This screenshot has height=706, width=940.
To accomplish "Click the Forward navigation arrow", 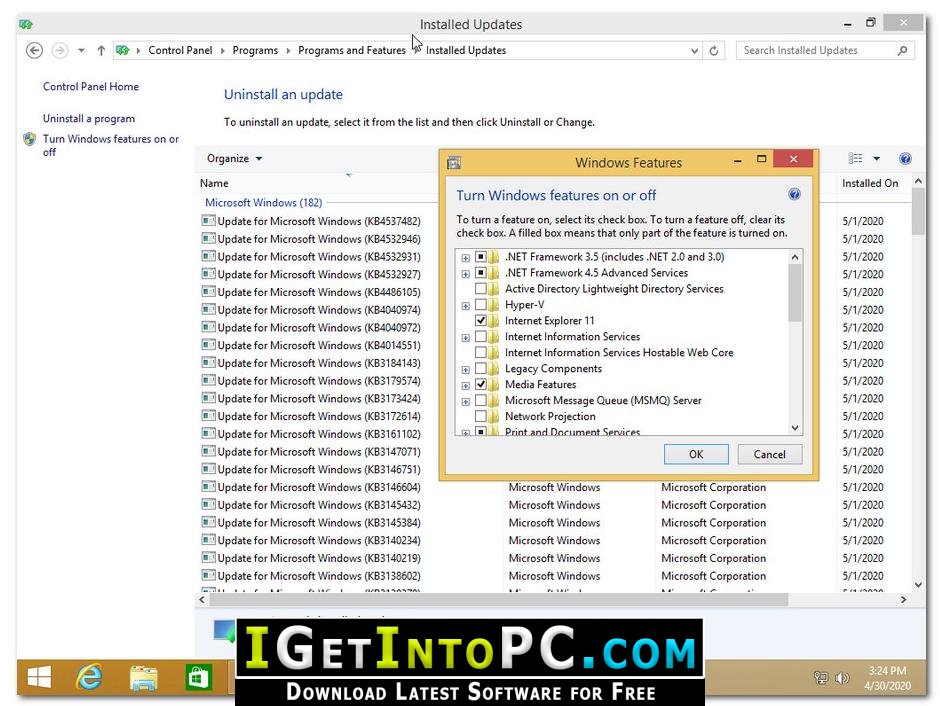I will point(59,50).
